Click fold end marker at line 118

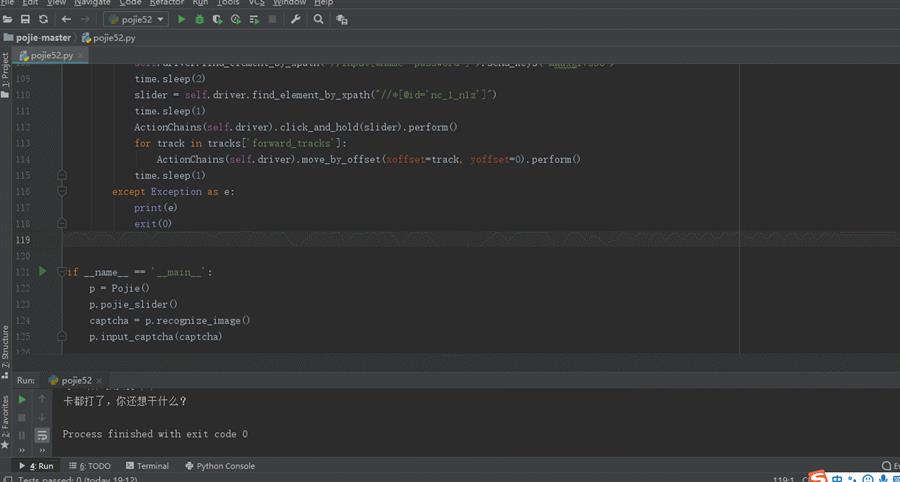62,223
